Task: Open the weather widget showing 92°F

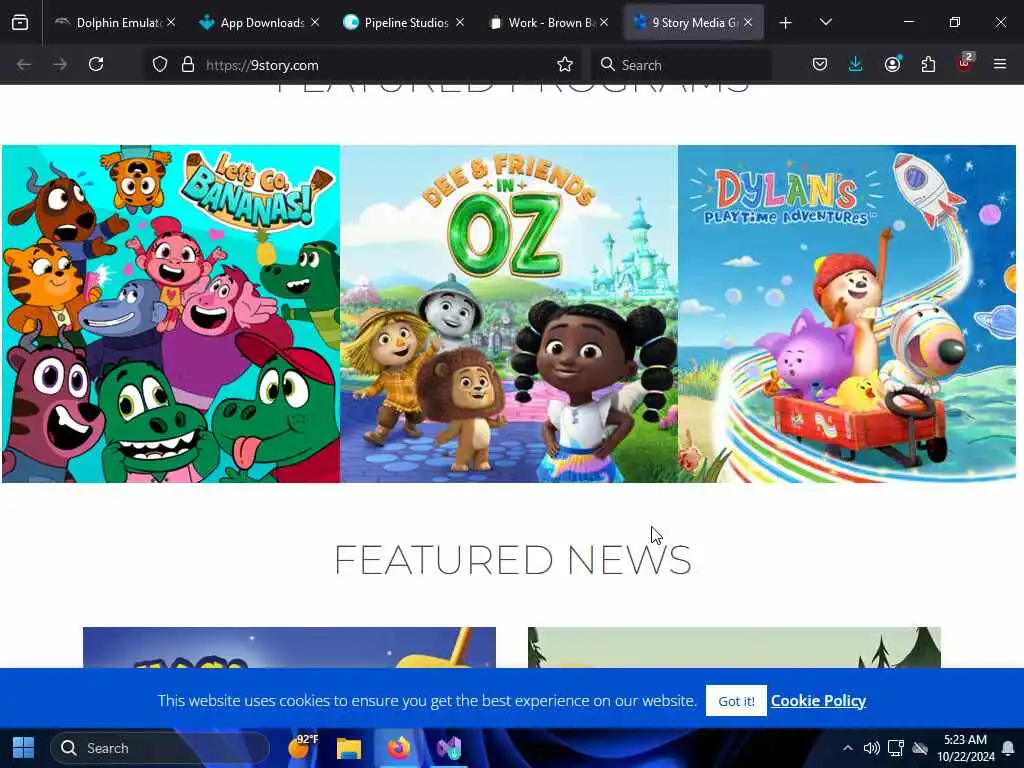Action: 302,746
